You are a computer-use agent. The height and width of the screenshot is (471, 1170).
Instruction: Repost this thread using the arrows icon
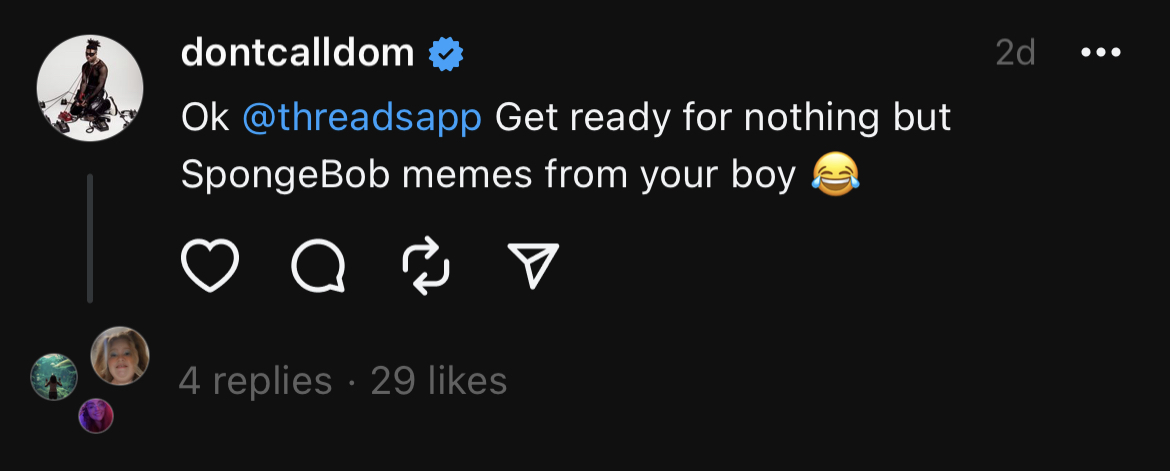tap(426, 266)
